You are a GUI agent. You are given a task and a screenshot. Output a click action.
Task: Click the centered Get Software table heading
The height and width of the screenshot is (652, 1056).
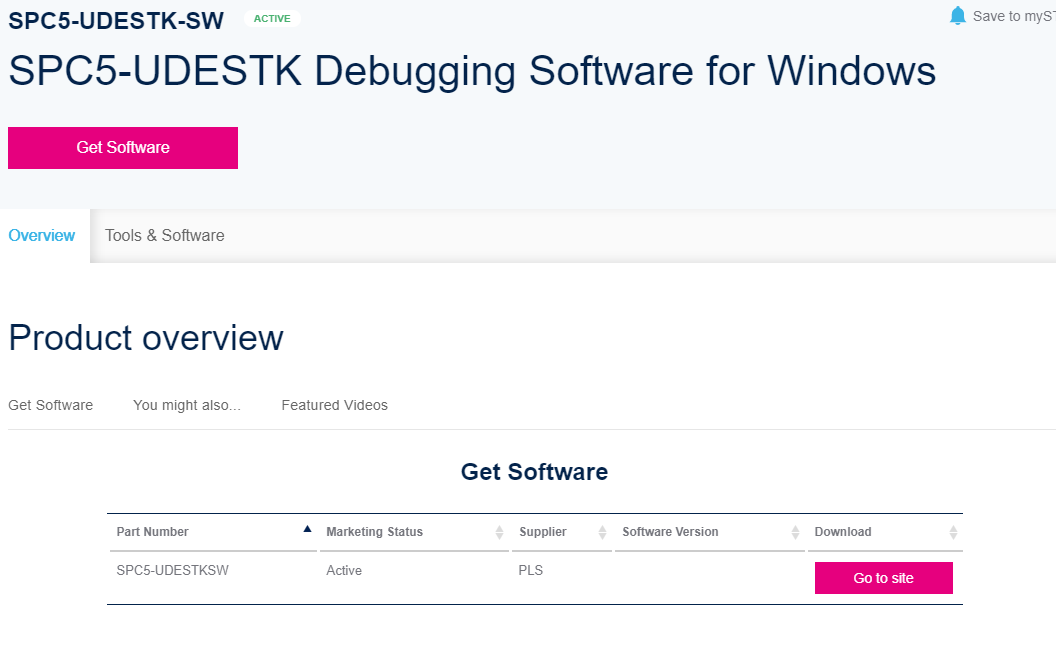click(x=534, y=471)
